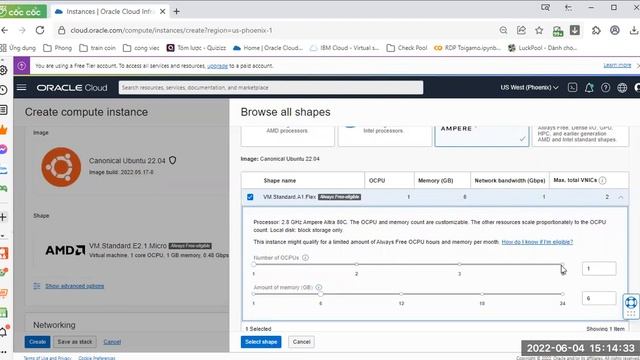640x360 pixels.
Task: Open the help question mark icon
Action: pos(605,87)
